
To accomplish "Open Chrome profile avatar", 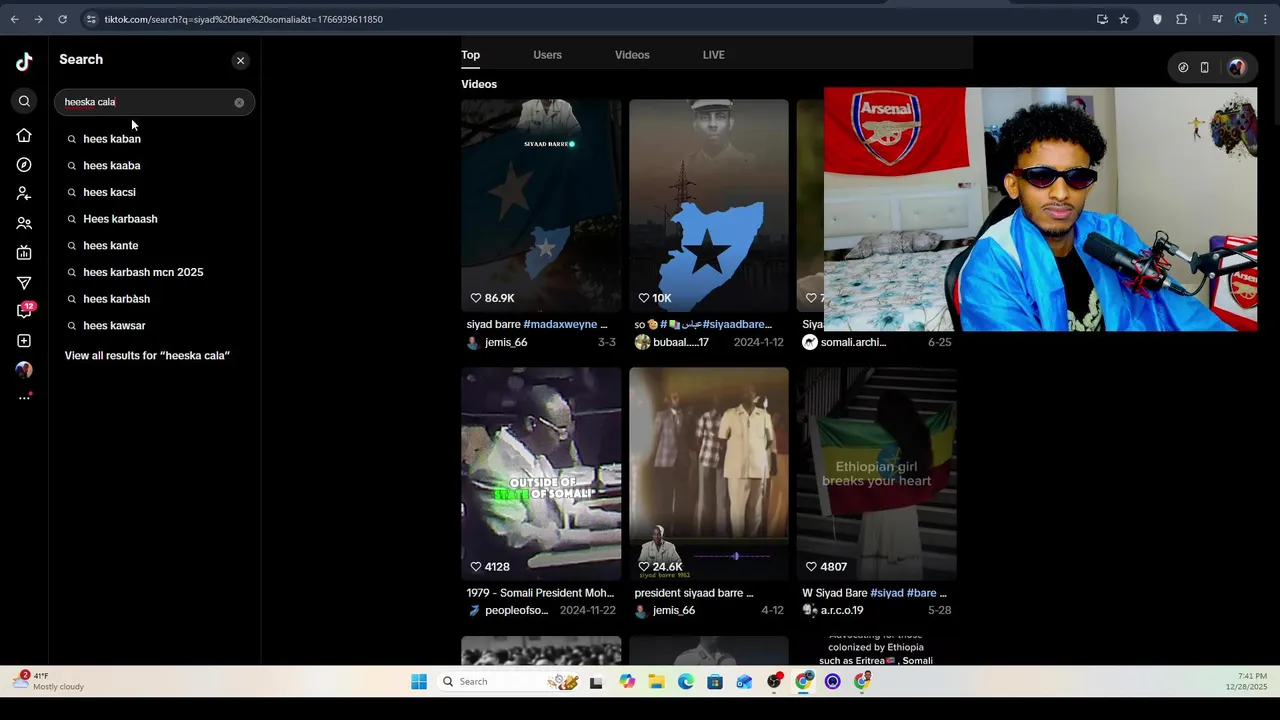I will pos(1241,19).
